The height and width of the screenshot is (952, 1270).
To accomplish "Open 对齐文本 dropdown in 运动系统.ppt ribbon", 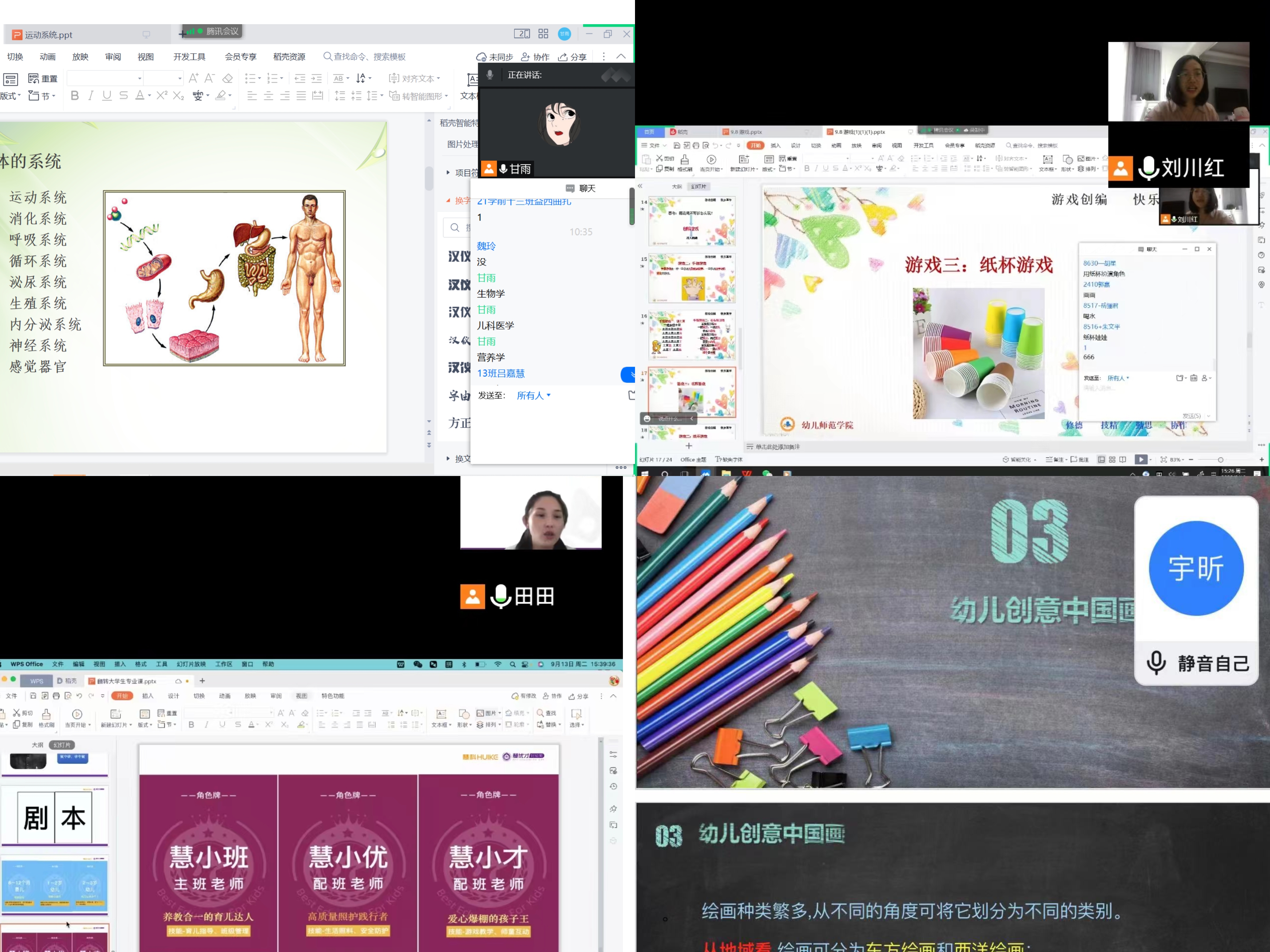I will 415,78.
